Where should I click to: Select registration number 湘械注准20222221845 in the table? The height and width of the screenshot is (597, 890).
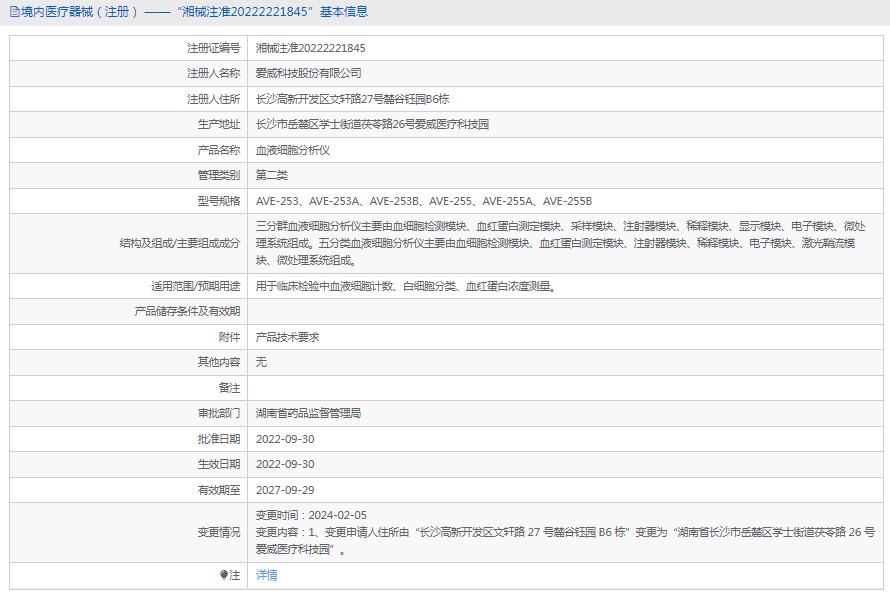click(310, 48)
